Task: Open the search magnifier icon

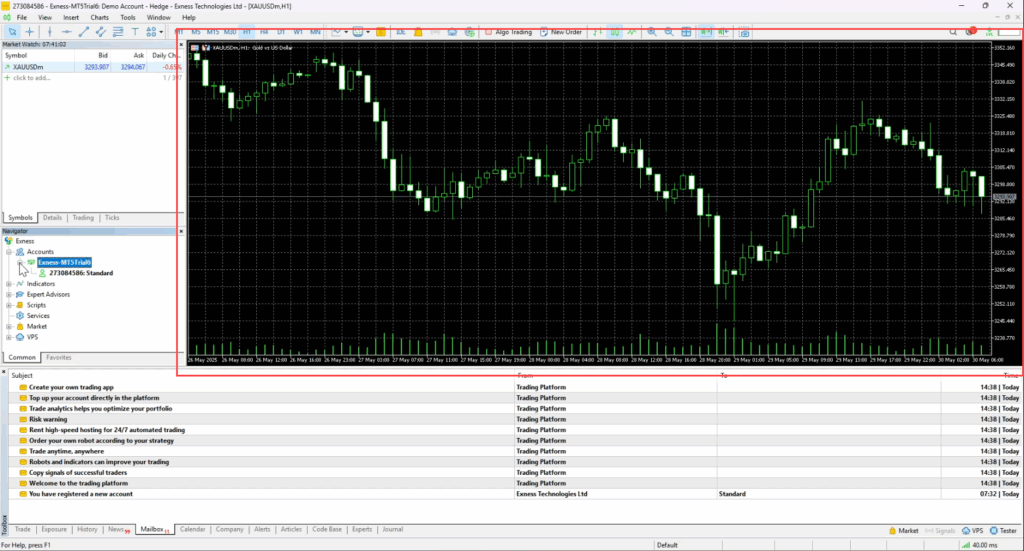Action: pyautogui.click(x=953, y=32)
